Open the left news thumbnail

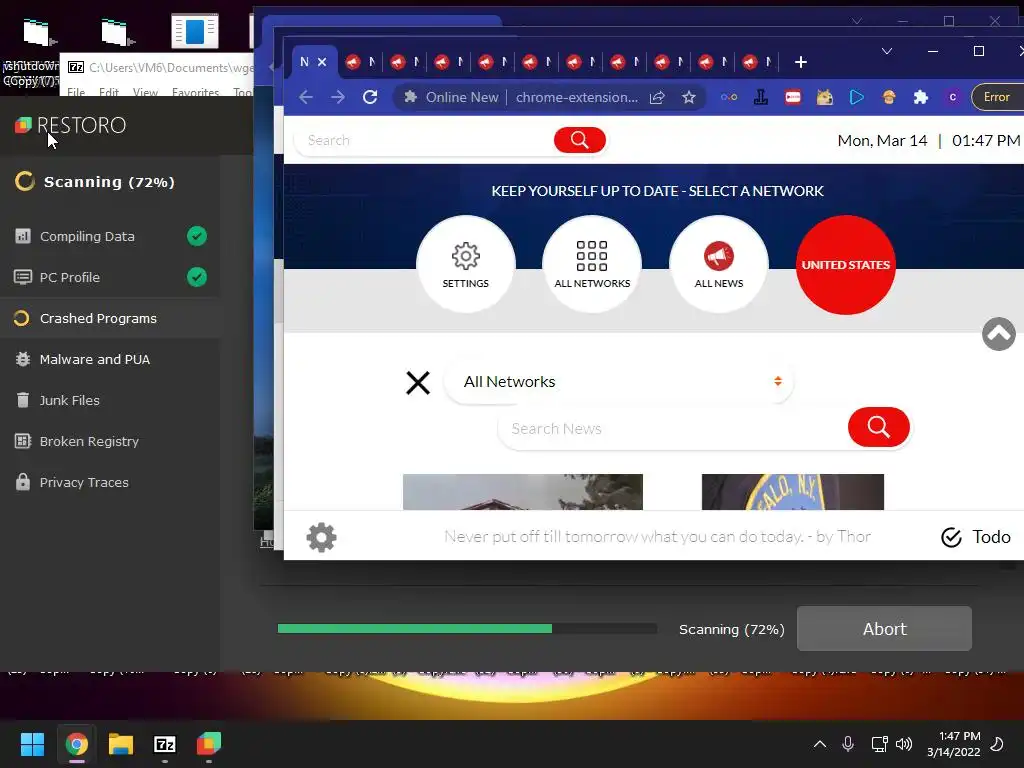pyautogui.click(x=522, y=492)
